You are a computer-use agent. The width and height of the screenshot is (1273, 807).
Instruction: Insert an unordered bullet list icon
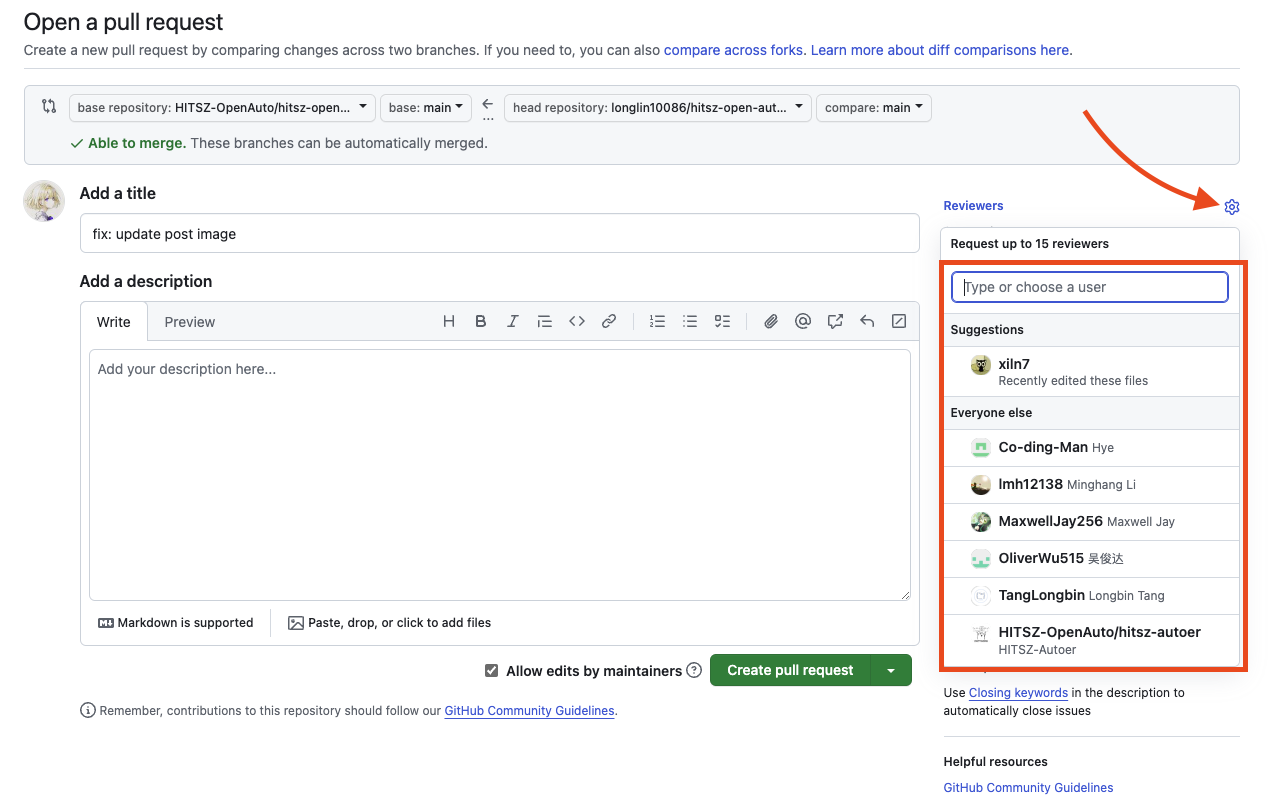point(690,321)
